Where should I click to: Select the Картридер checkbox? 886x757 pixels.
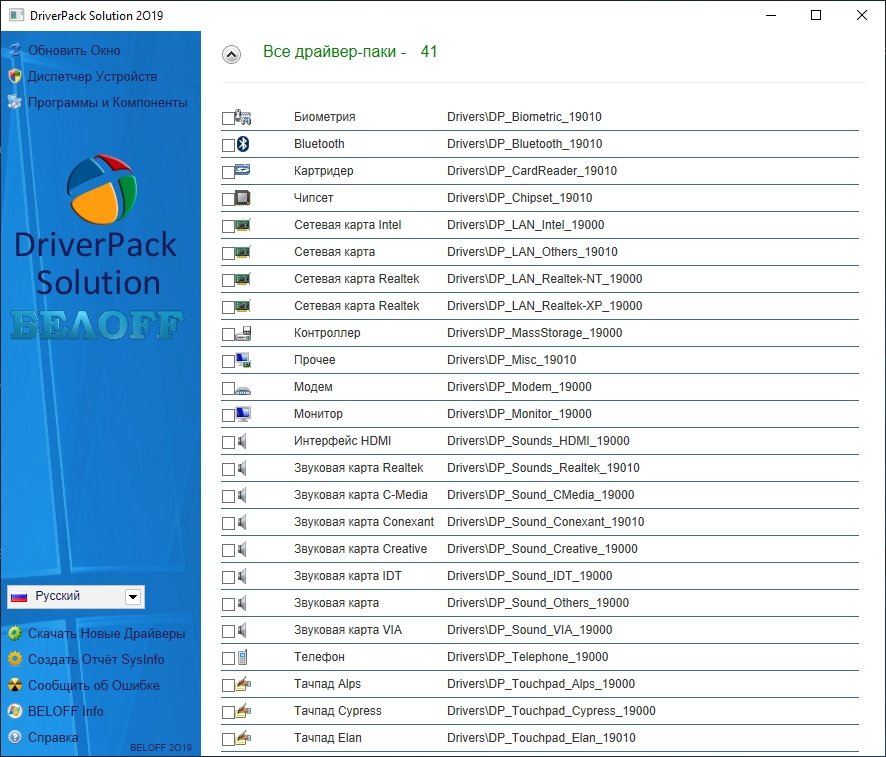pos(228,173)
